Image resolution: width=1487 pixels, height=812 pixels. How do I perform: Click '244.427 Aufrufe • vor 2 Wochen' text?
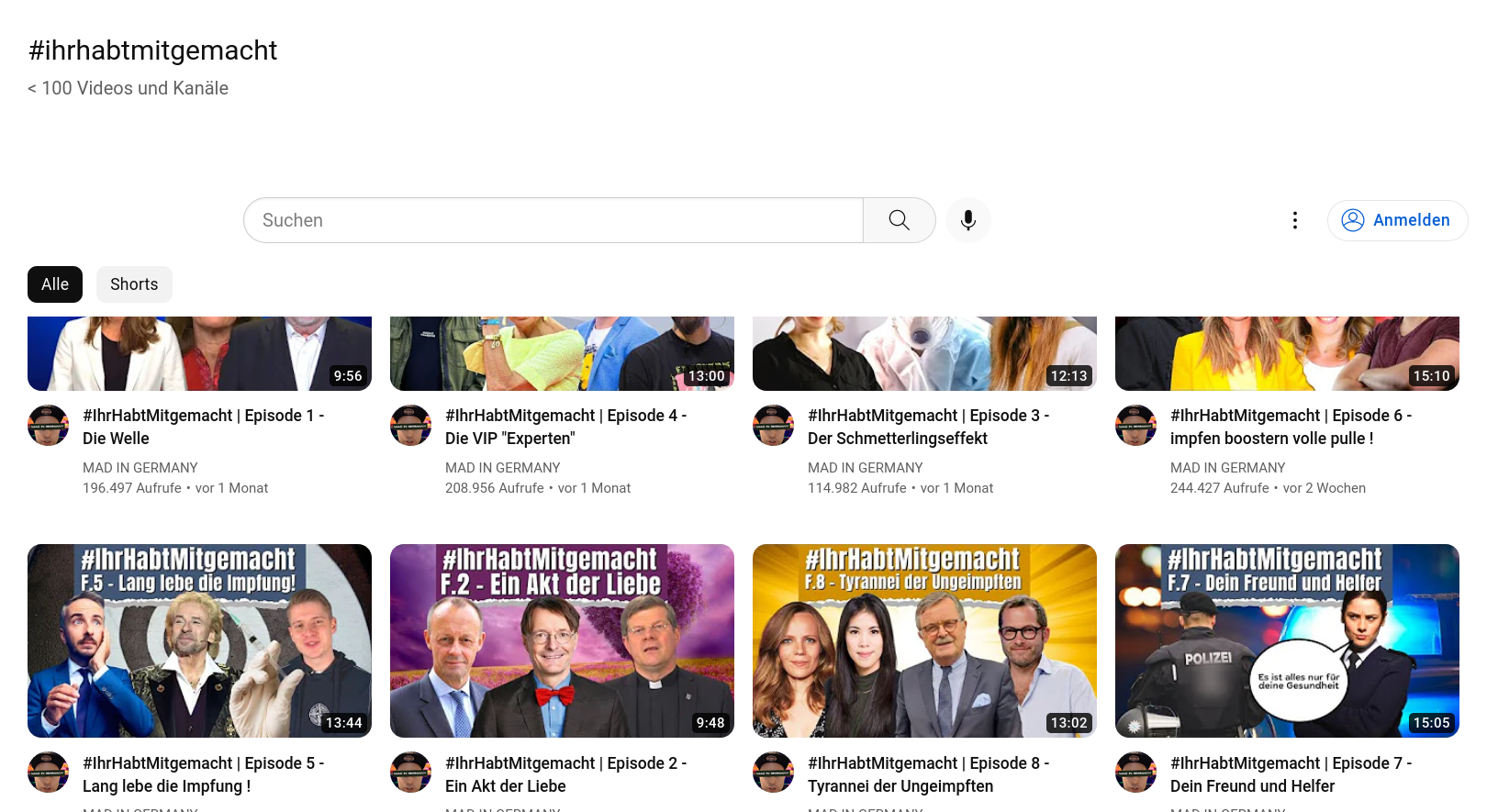(1268, 488)
